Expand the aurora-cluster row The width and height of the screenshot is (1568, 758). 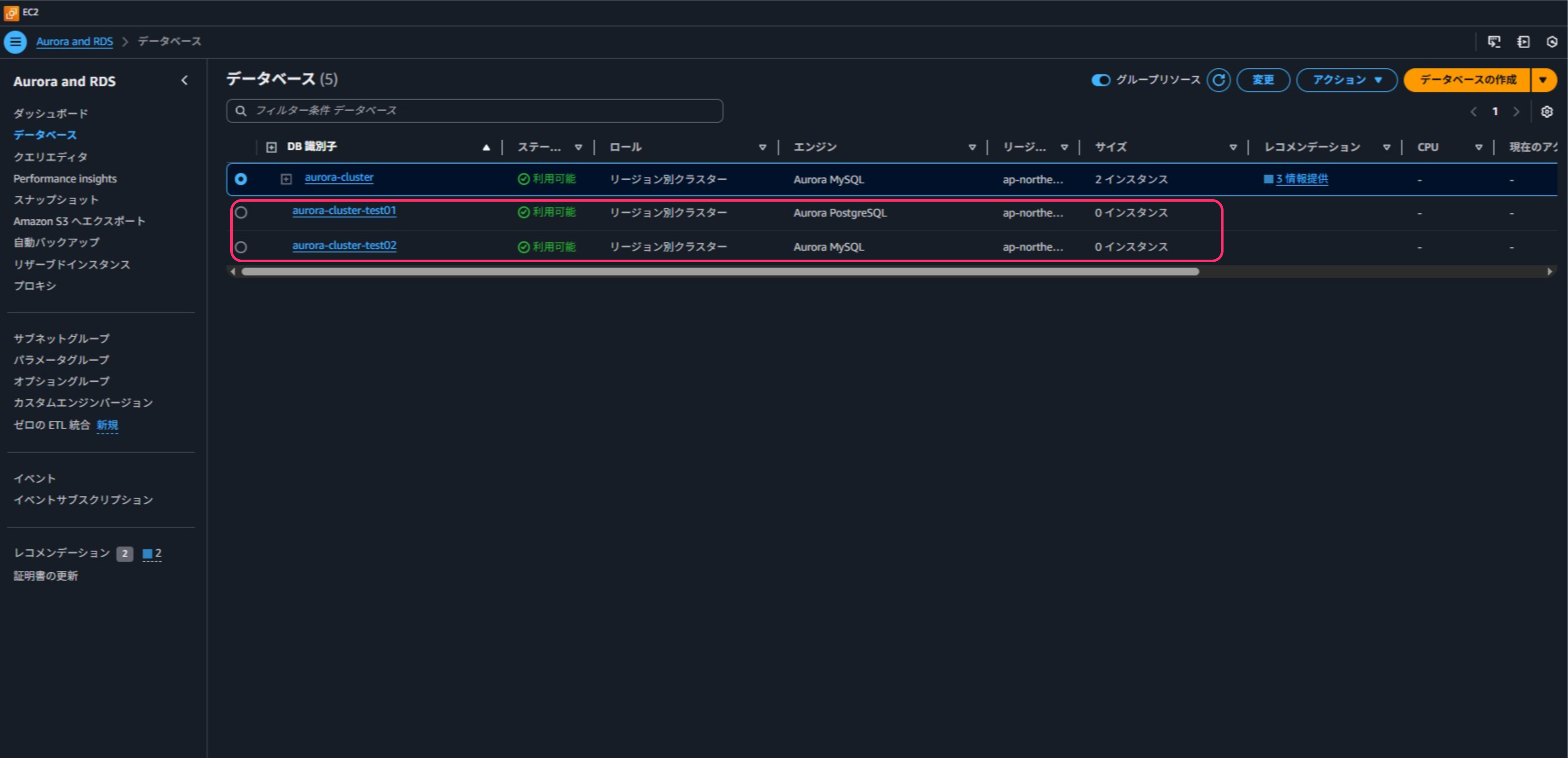tap(286, 179)
